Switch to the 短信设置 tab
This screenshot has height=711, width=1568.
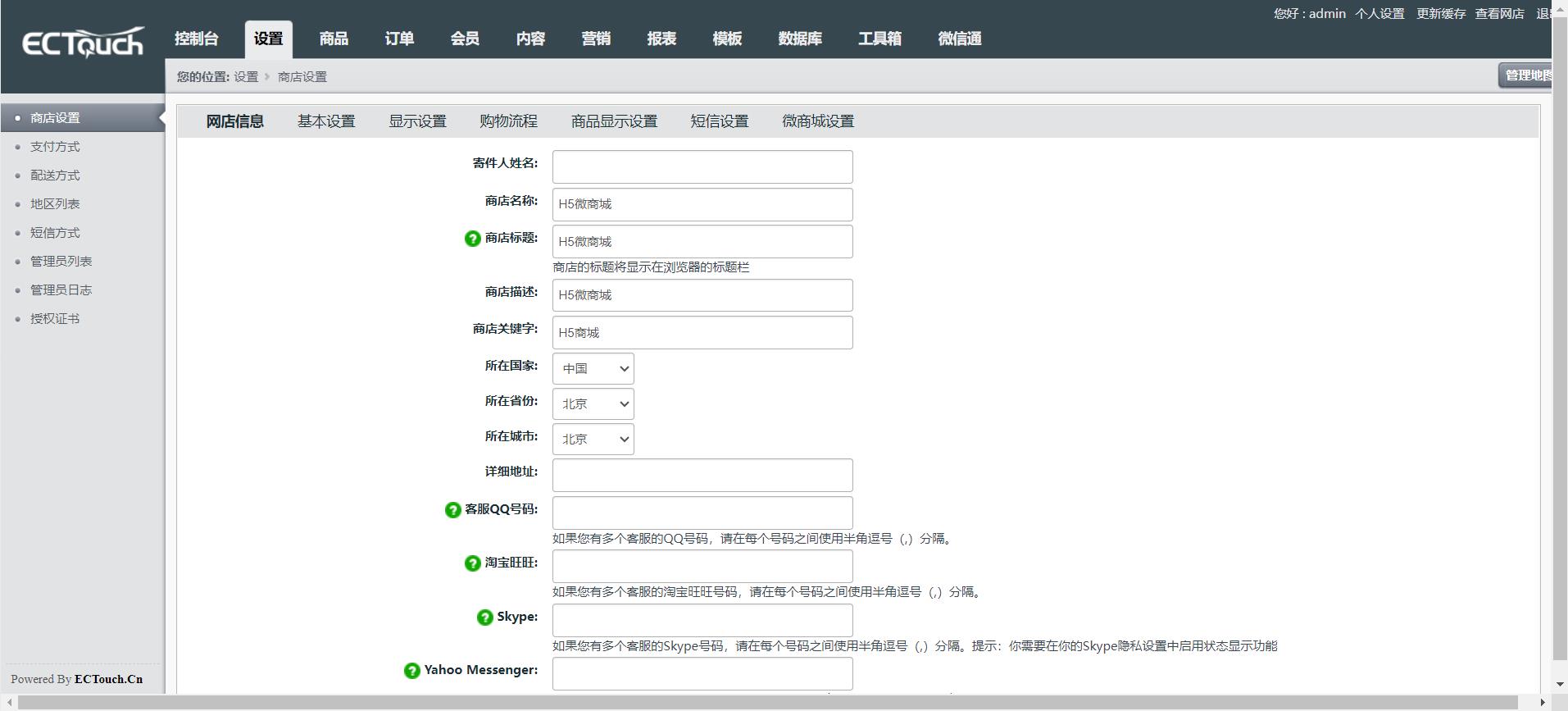(720, 121)
